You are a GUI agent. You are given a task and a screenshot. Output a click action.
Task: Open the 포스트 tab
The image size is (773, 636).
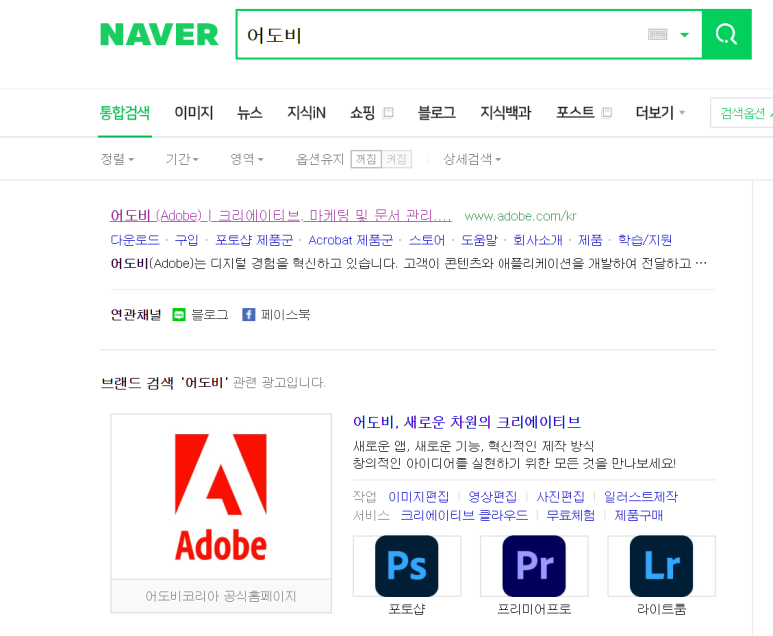point(575,113)
